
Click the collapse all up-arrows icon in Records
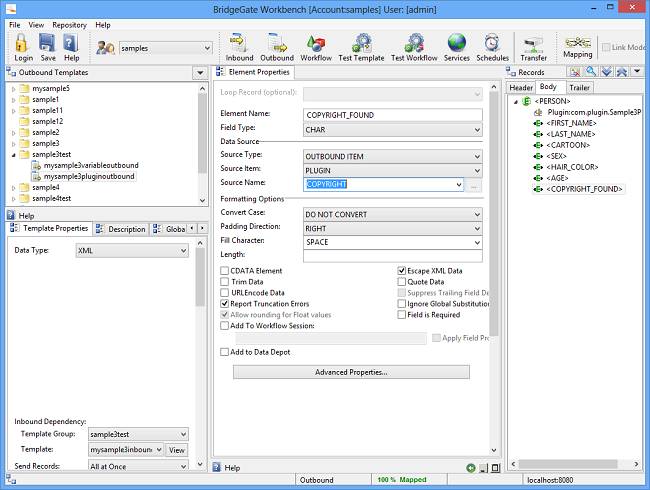pos(621,72)
